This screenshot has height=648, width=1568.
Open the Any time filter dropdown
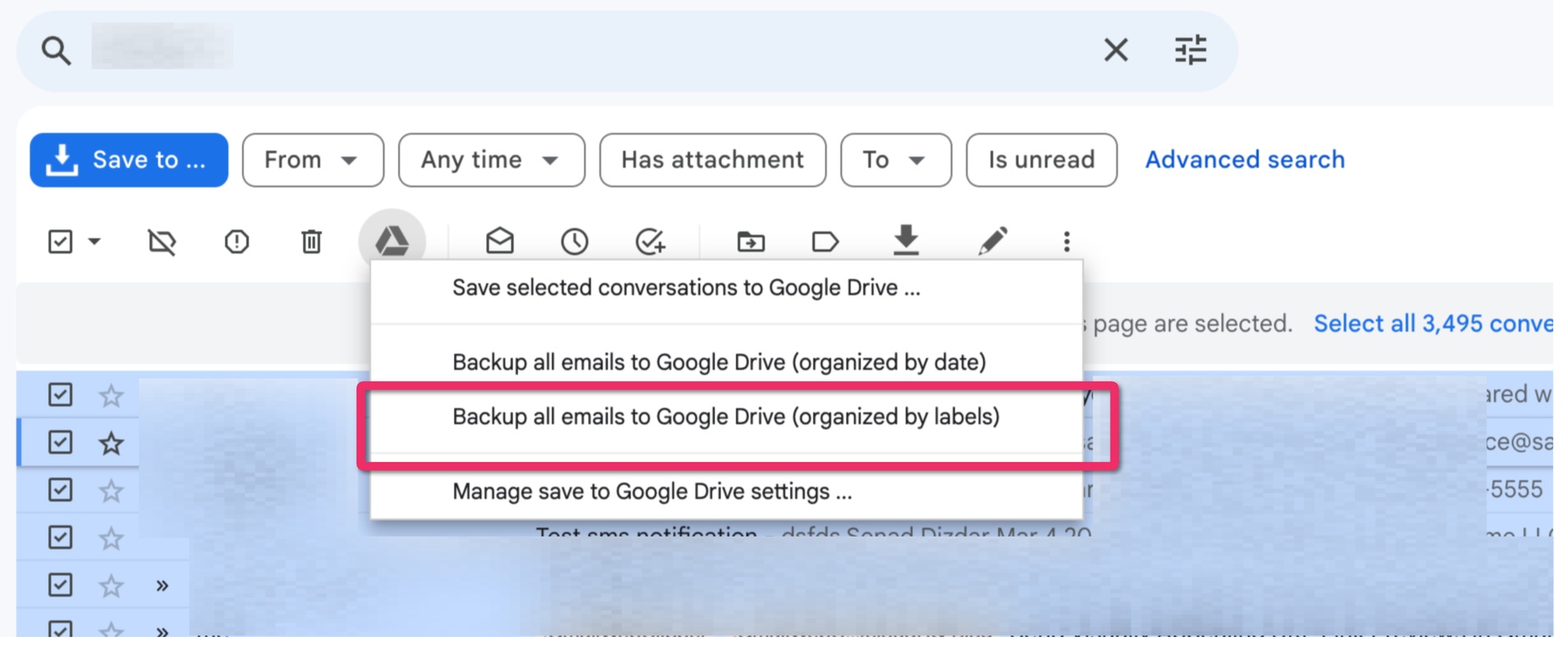492,160
